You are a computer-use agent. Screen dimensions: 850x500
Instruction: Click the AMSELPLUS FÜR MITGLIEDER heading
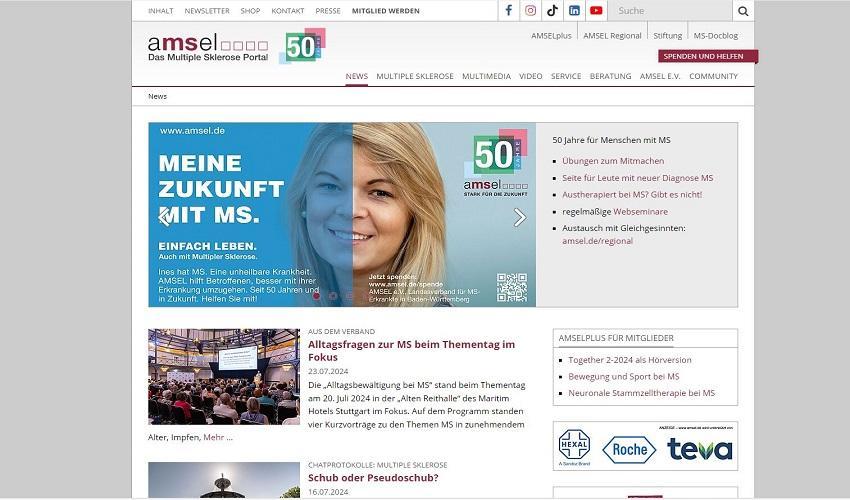616,338
